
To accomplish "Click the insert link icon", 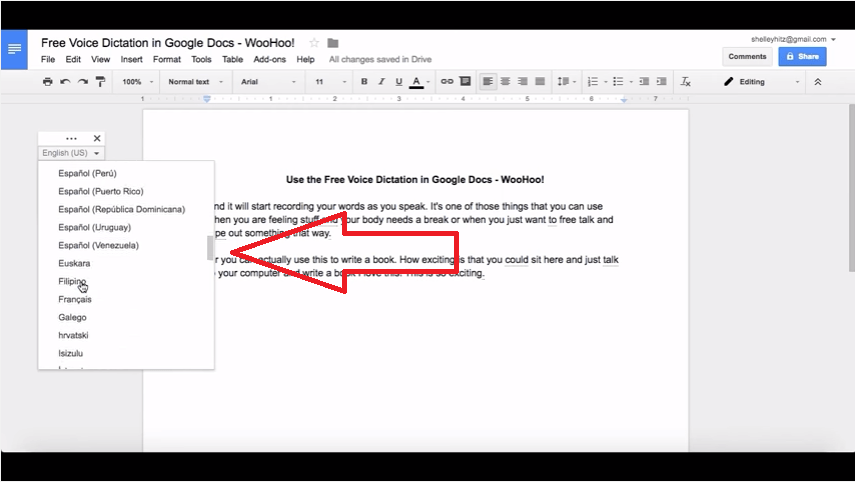I will 447,82.
